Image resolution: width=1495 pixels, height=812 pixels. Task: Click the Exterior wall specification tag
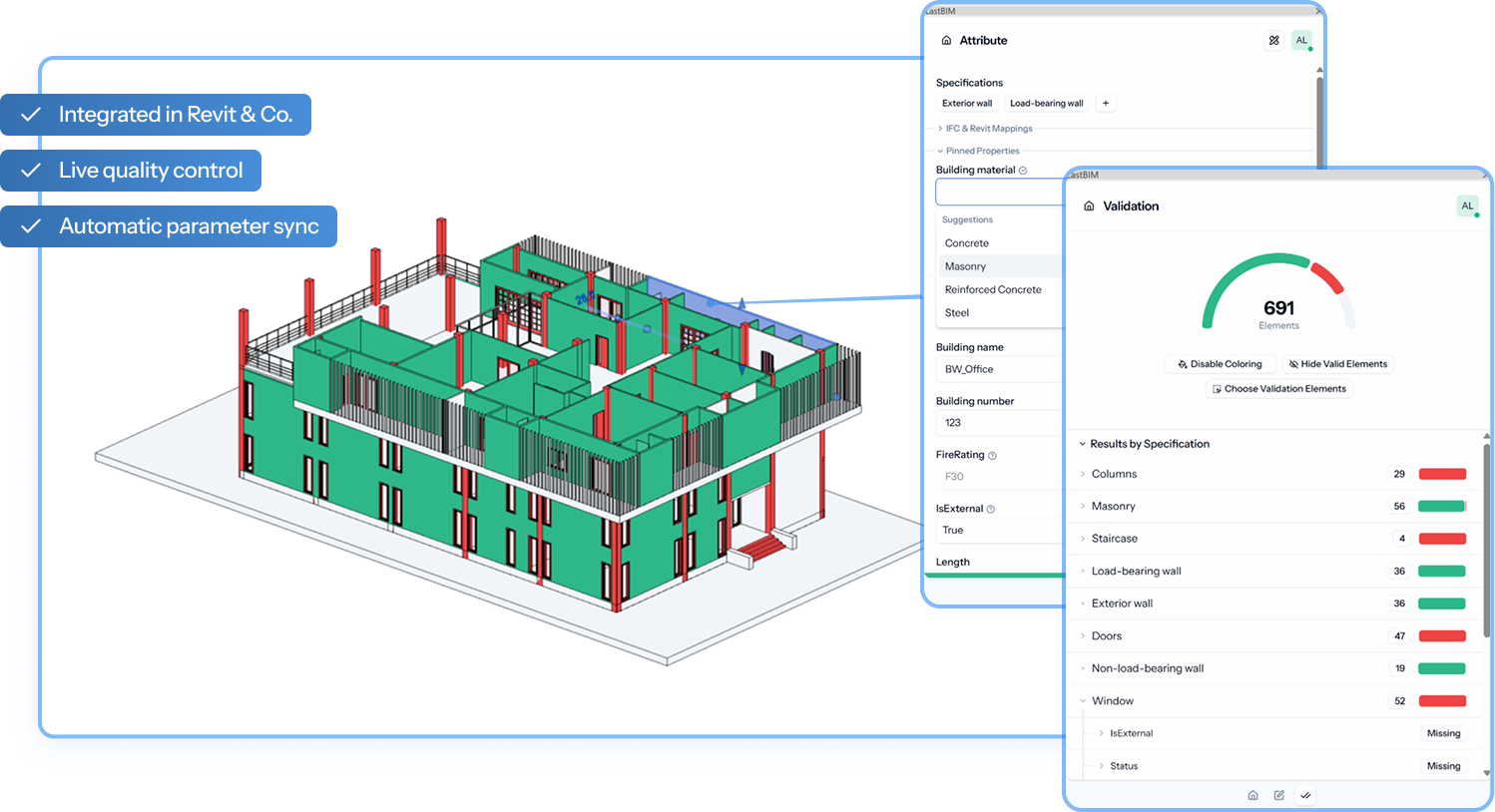point(967,104)
